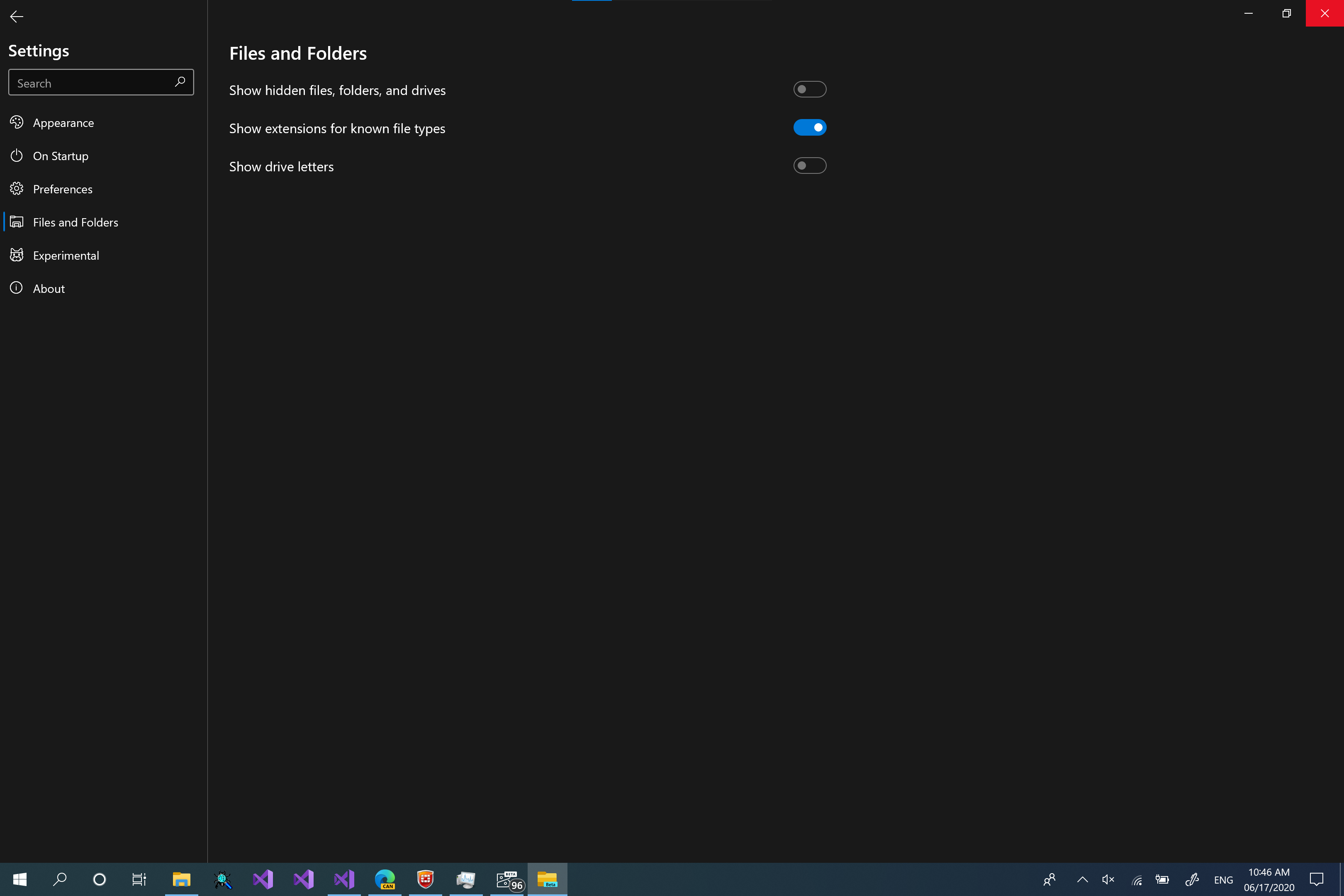This screenshot has width=1344, height=896.
Task: Open the bug magnifier app on taskbar
Action: 222,879
